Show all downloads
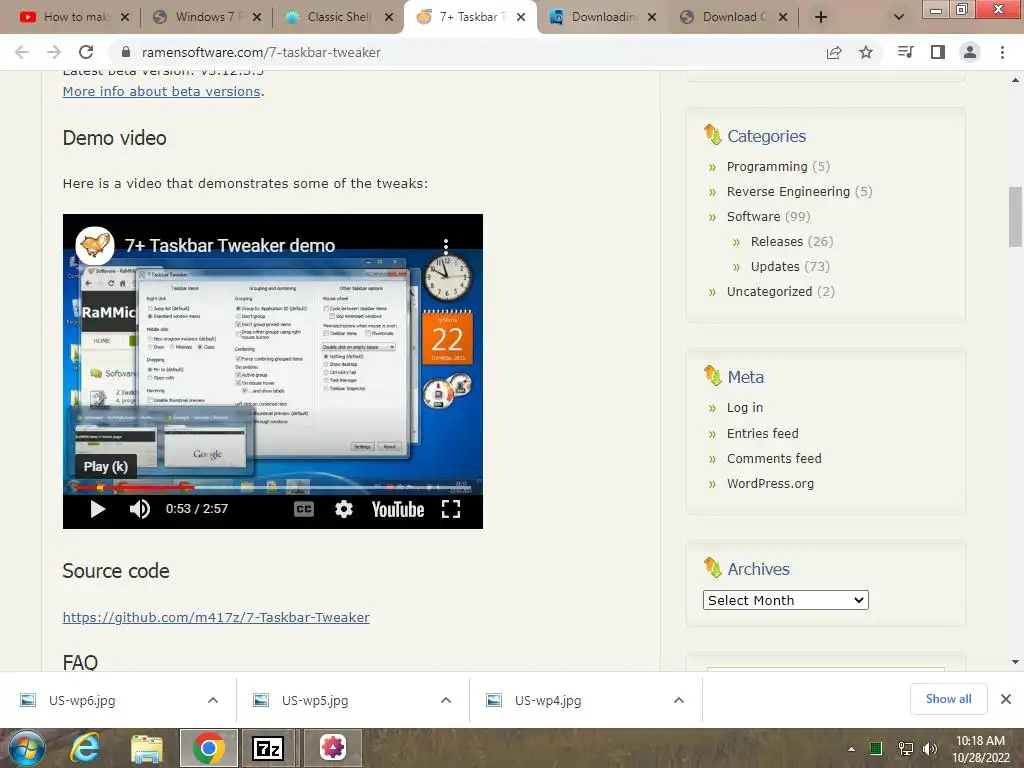1024x768 pixels. [x=948, y=699]
